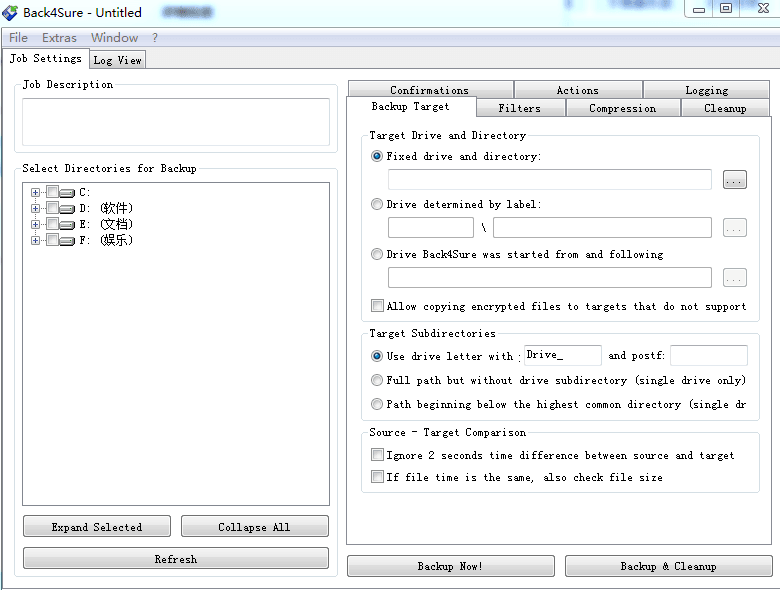This screenshot has width=780, height=590.
Task: Click the Backup & Cleanup button
Action: (x=668, y=566)
